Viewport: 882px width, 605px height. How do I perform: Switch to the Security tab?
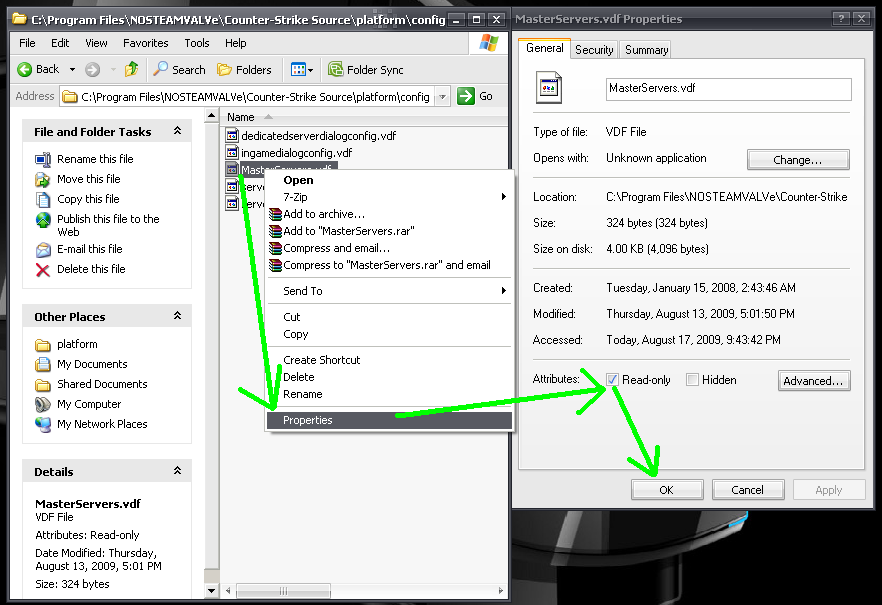(x=594, y=49)
